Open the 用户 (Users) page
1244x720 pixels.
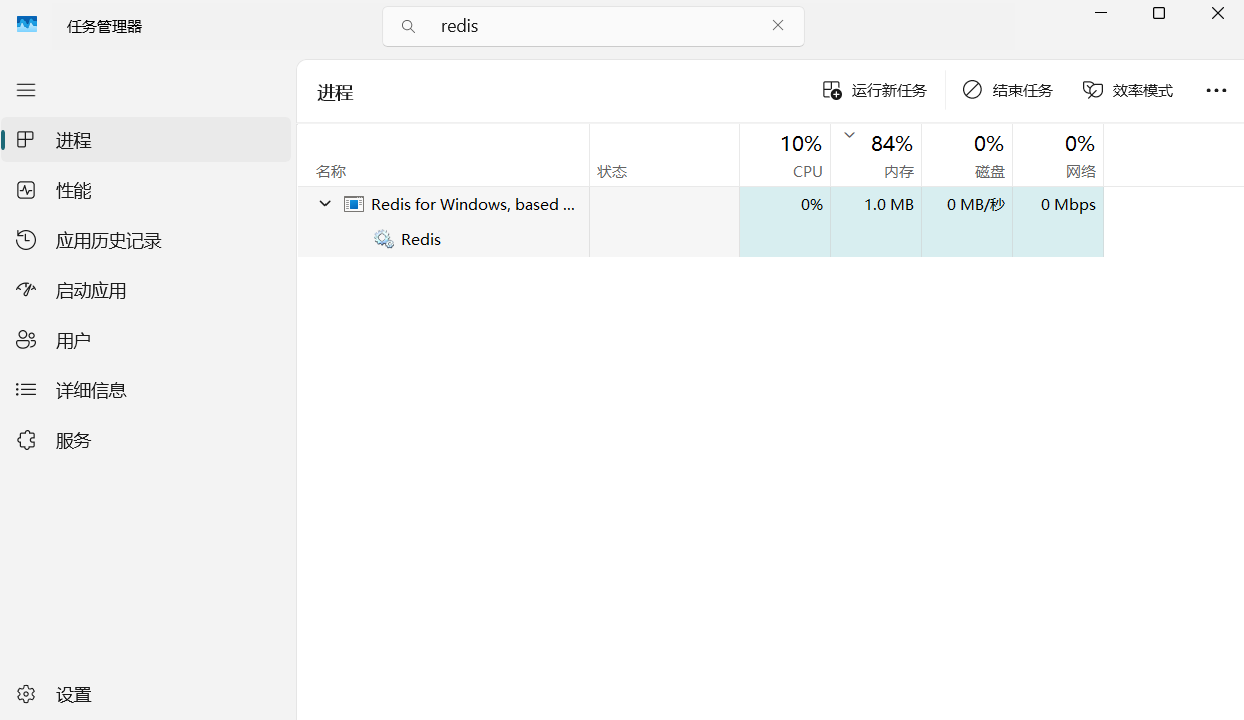point(146,340)
